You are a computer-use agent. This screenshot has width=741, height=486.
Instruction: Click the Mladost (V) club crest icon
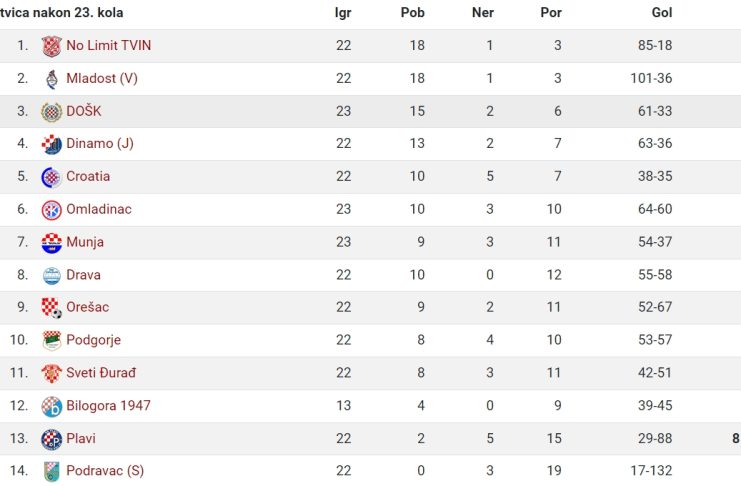pos(52,79)
